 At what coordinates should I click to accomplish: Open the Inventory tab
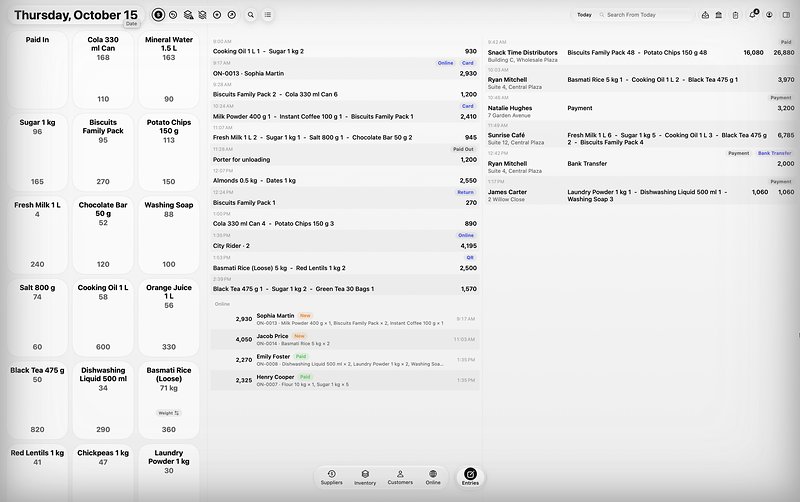(365, 478)
